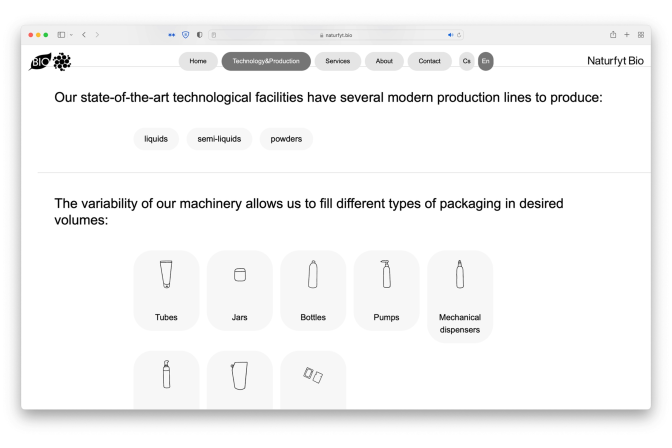672x448 pixels.
Task: Reload the page with the refresh icon
Action: click(x=459, y=35)
